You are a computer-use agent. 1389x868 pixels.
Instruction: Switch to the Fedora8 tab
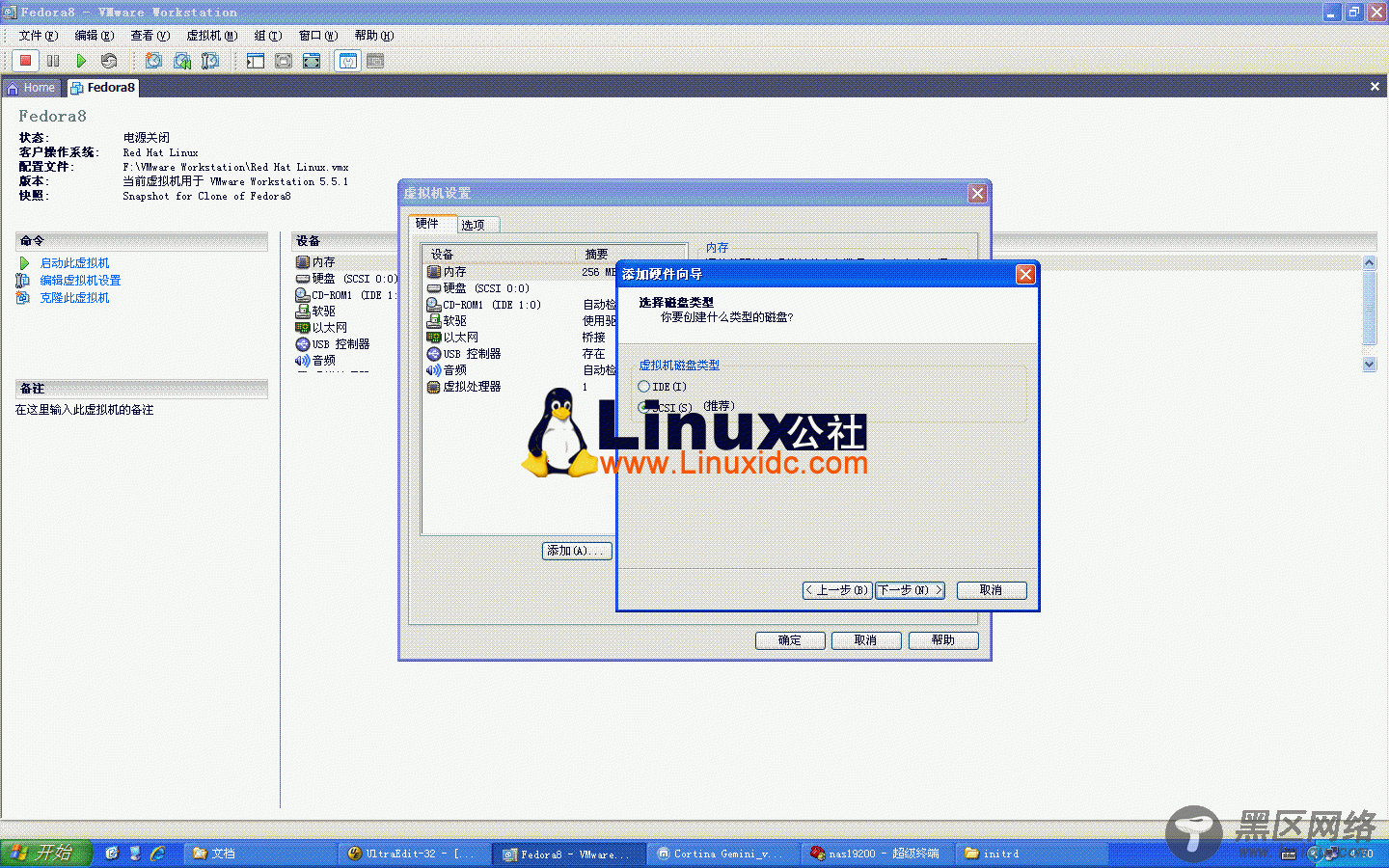103,88
